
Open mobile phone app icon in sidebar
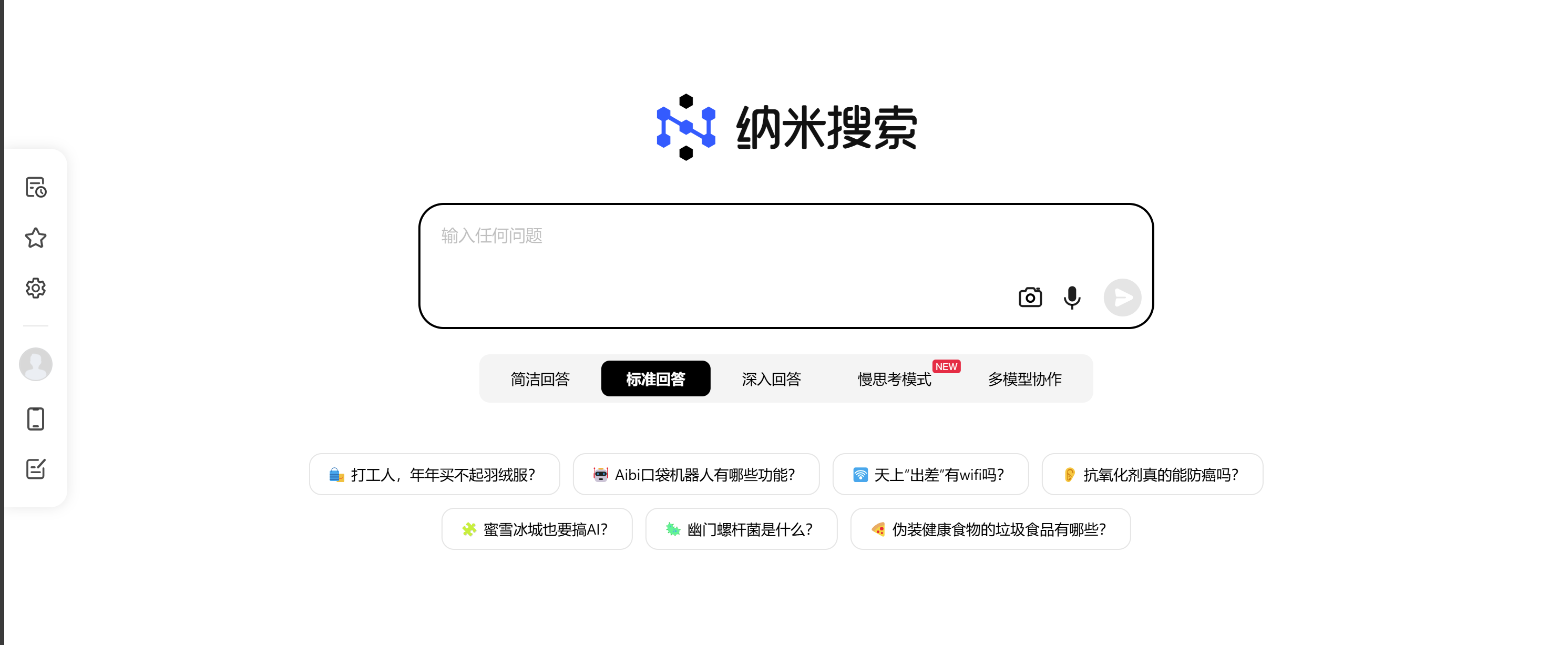click(36, 418)
